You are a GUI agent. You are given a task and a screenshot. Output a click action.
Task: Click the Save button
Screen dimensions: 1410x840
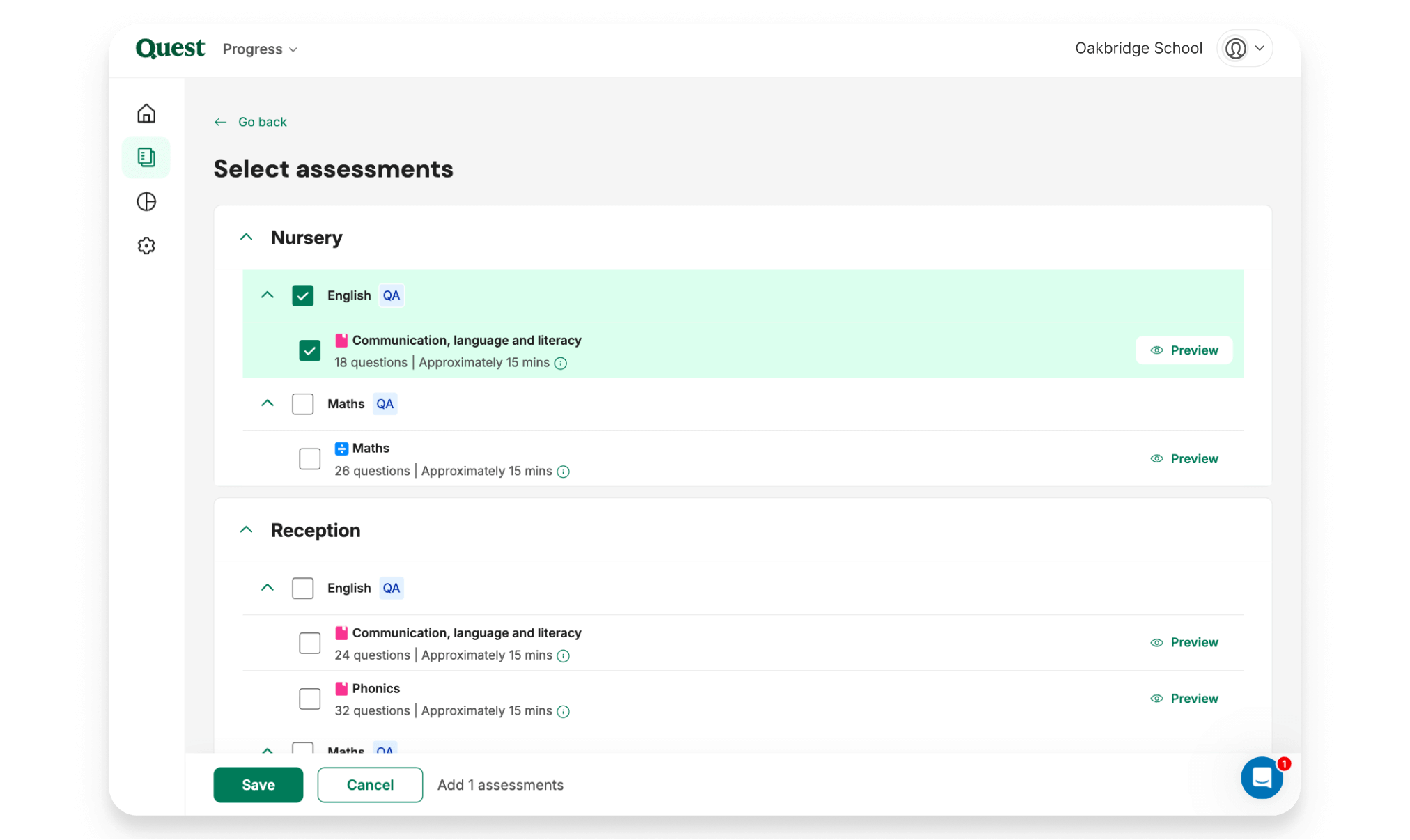[258, 785]
